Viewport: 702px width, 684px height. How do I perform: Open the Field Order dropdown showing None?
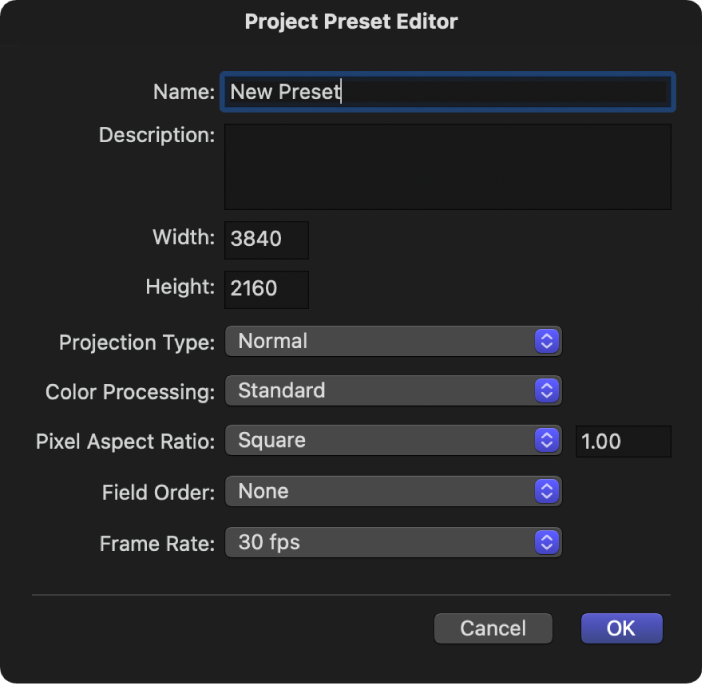click(380, 491)
